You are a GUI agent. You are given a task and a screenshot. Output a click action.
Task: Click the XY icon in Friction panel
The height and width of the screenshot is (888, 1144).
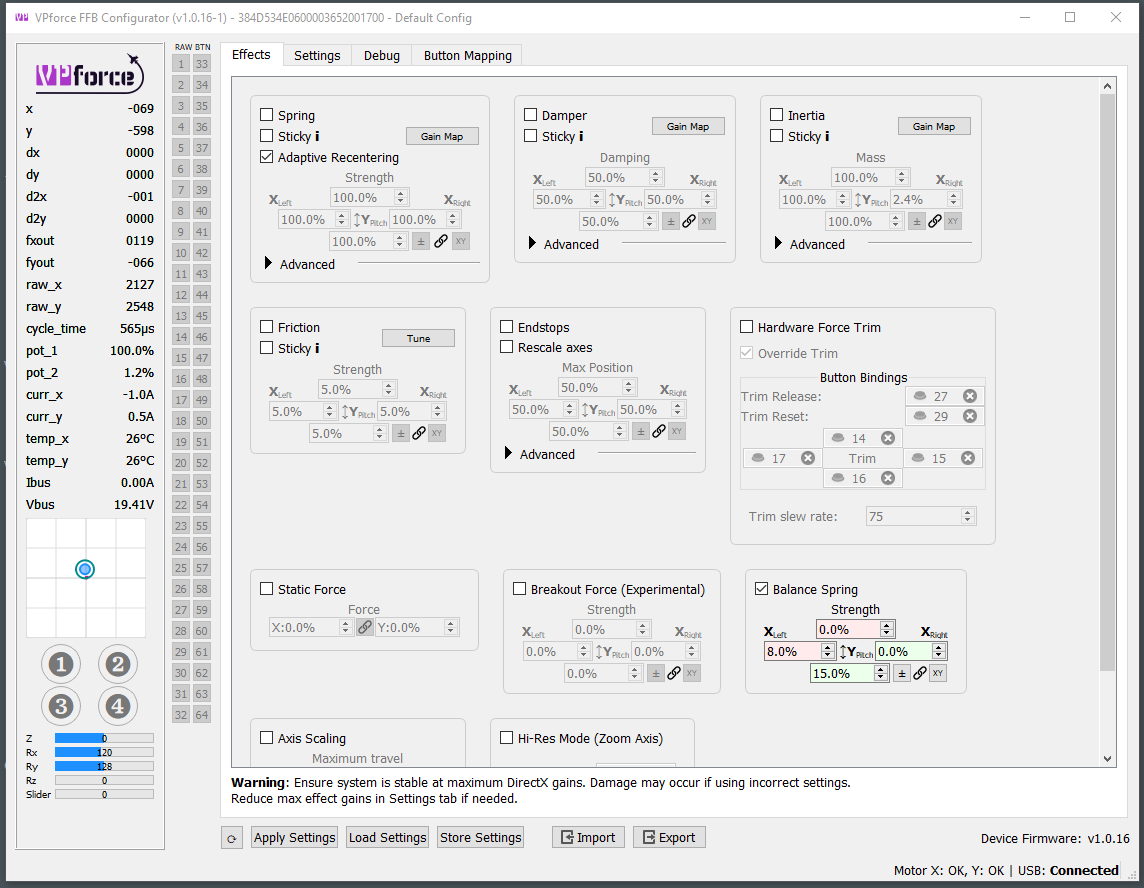[x=437, y=433]
